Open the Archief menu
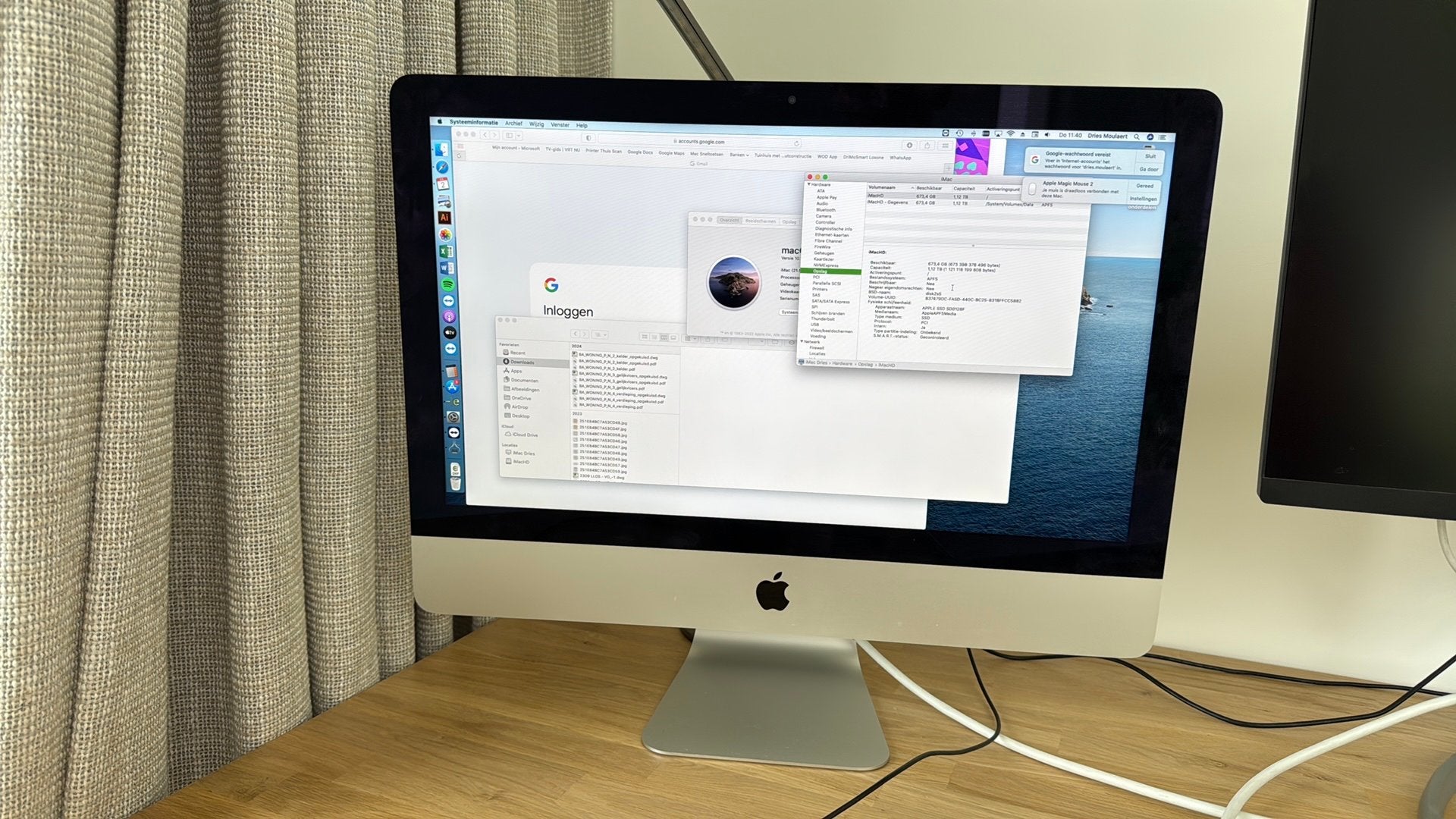This screenshot has height=819, width=1456. (513, 123)
